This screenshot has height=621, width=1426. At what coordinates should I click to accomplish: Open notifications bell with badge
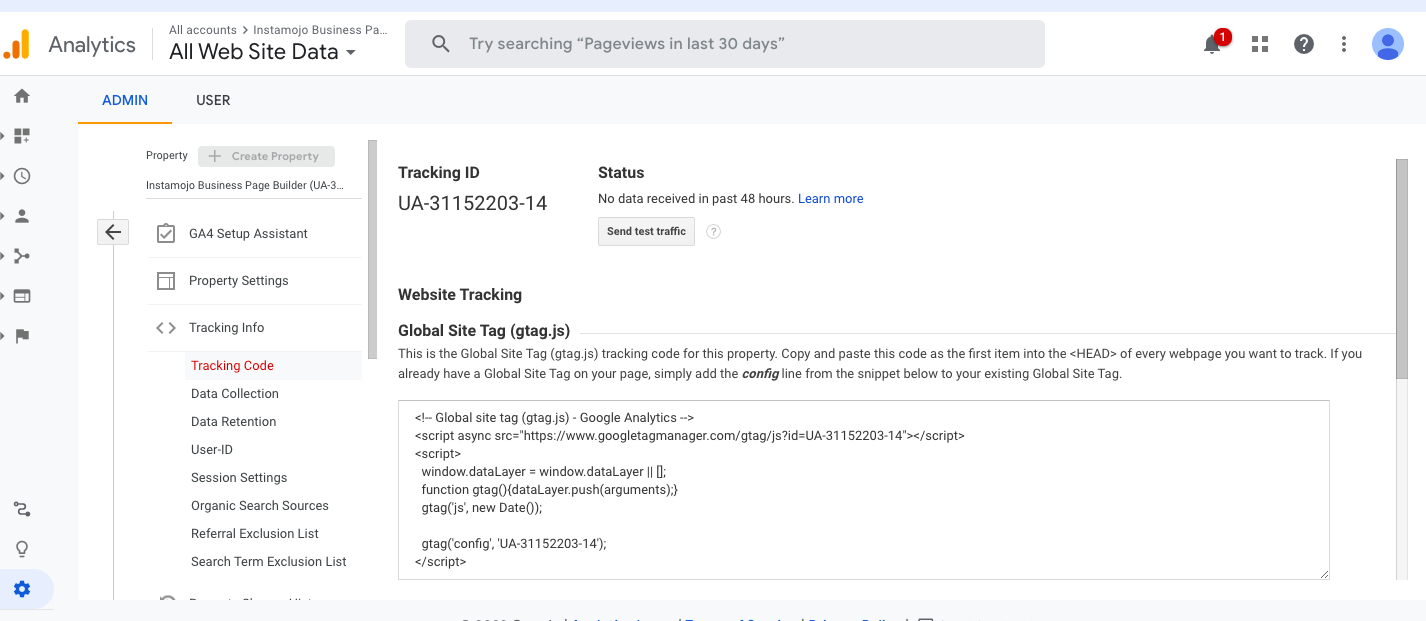click(1214, 43)
